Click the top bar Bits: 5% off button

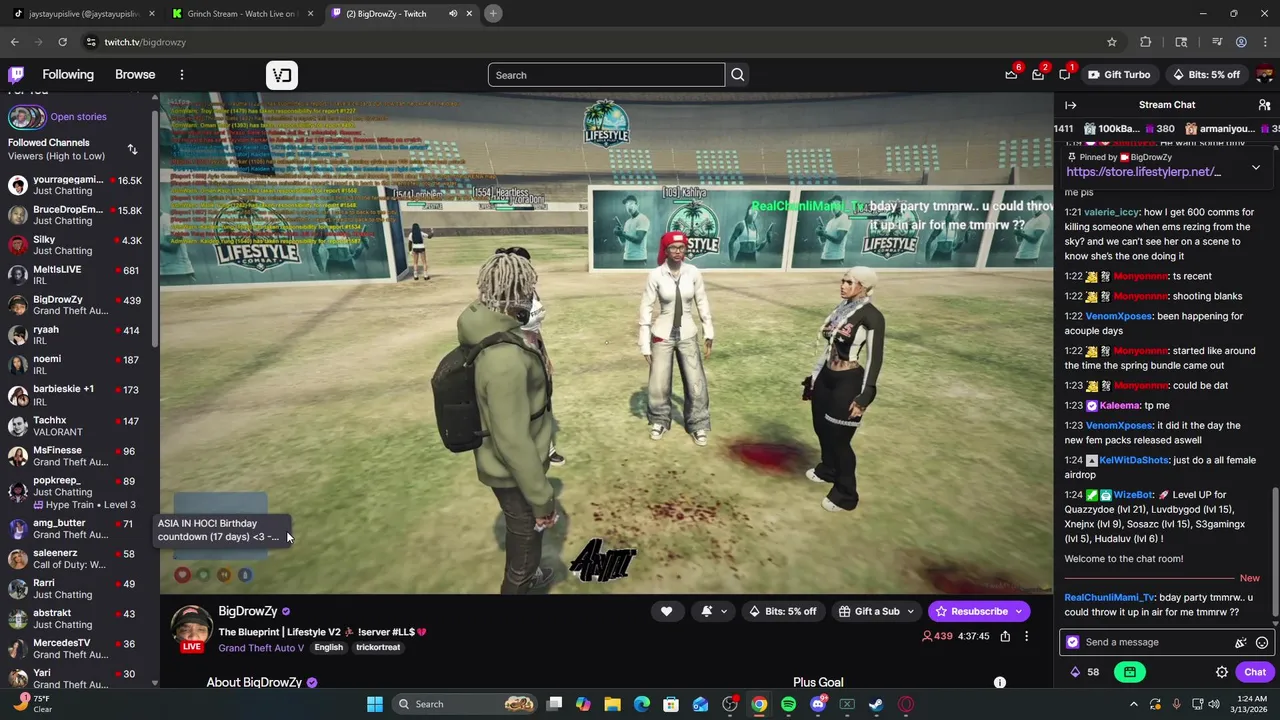point(1205,75)
